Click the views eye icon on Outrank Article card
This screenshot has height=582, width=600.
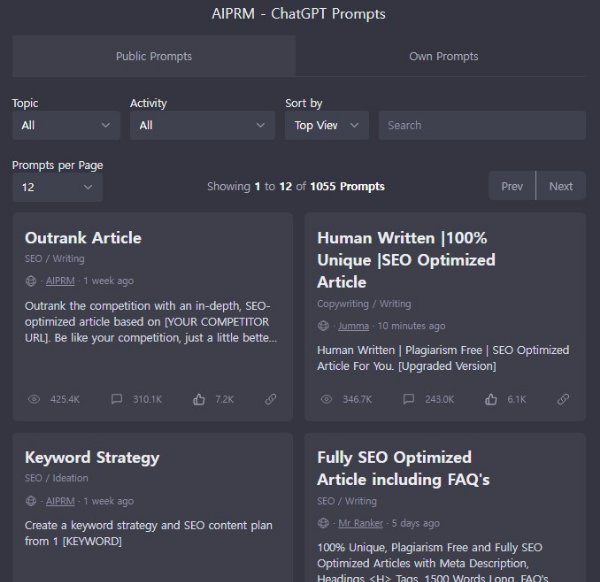click(x=34, y=399)
